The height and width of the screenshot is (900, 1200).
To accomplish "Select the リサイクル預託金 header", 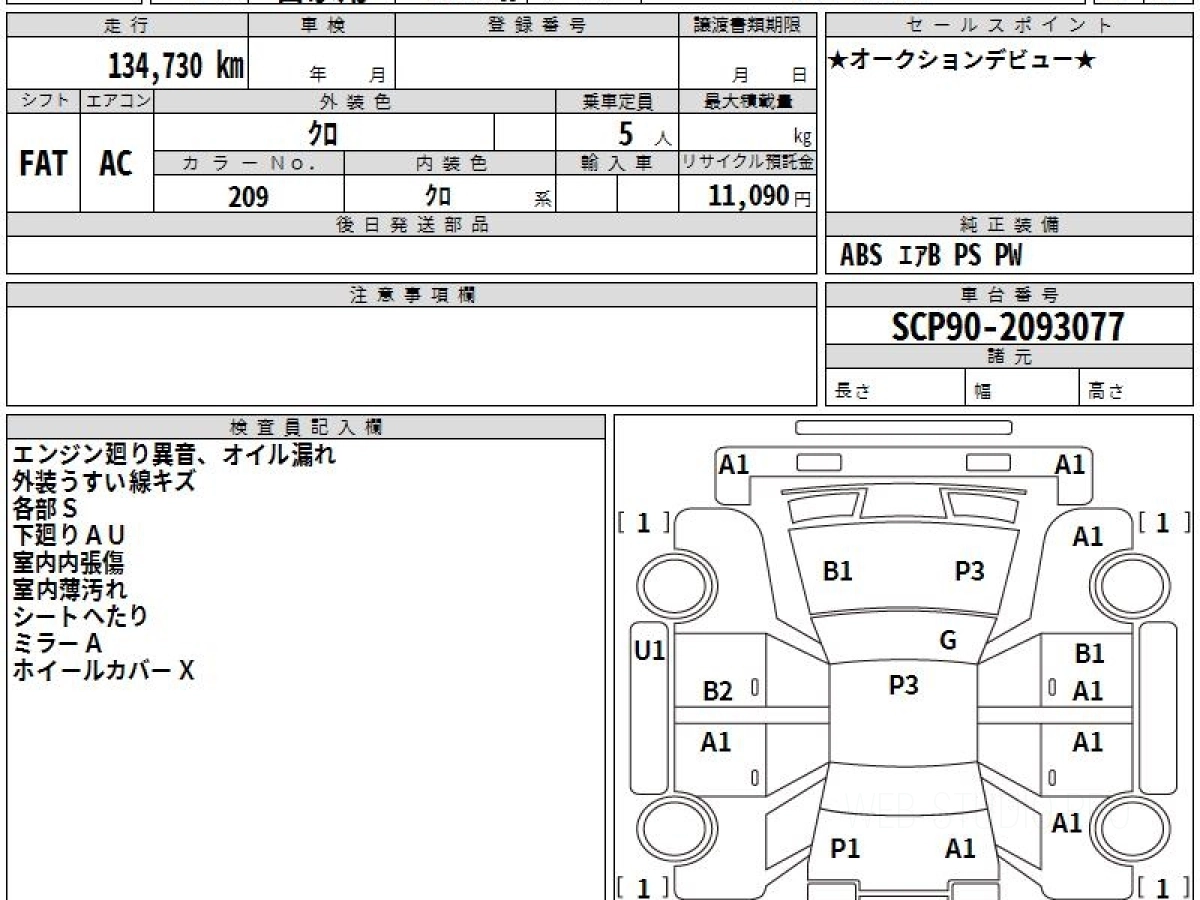I will (747, 164).
